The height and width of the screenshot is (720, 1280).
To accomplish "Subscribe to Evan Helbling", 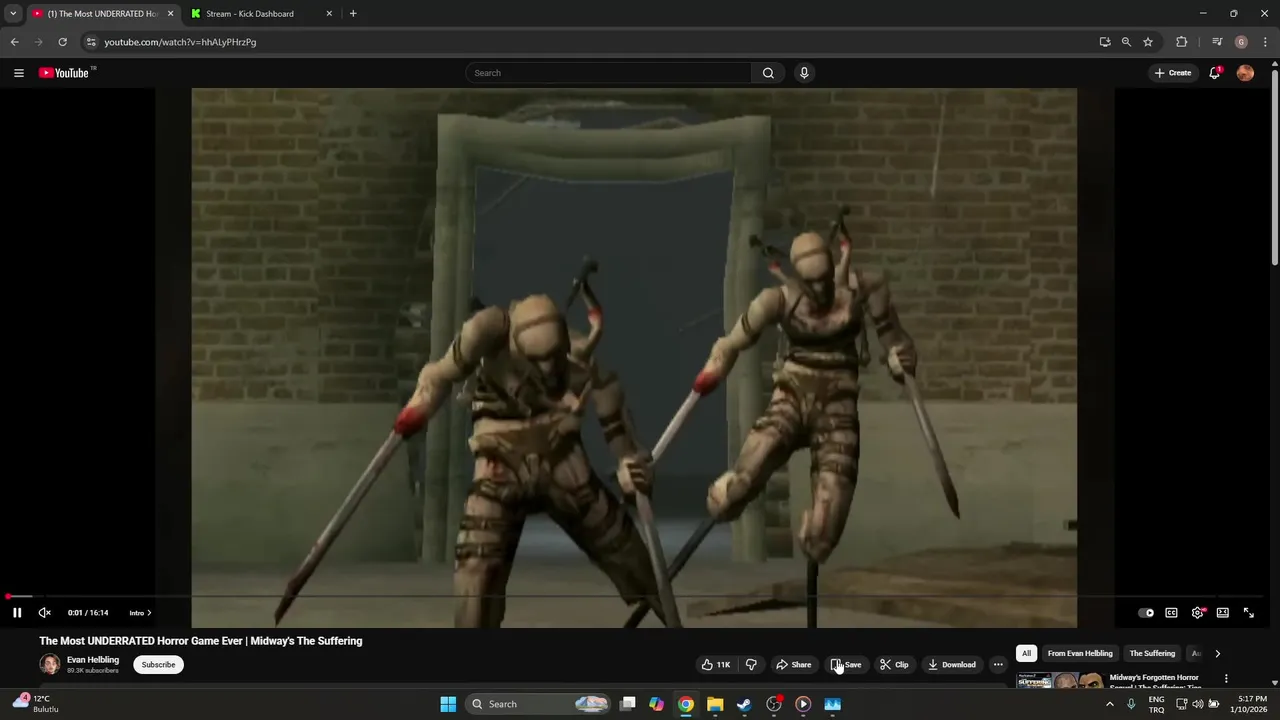I will 158,665.
